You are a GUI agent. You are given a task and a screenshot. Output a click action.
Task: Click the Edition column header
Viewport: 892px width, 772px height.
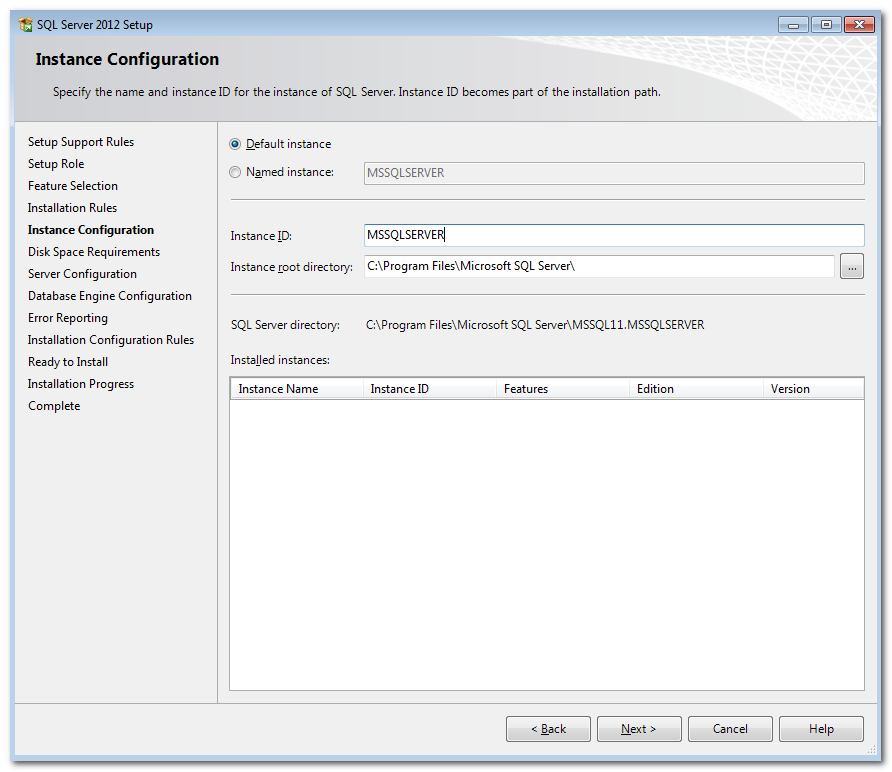(695, 389)
